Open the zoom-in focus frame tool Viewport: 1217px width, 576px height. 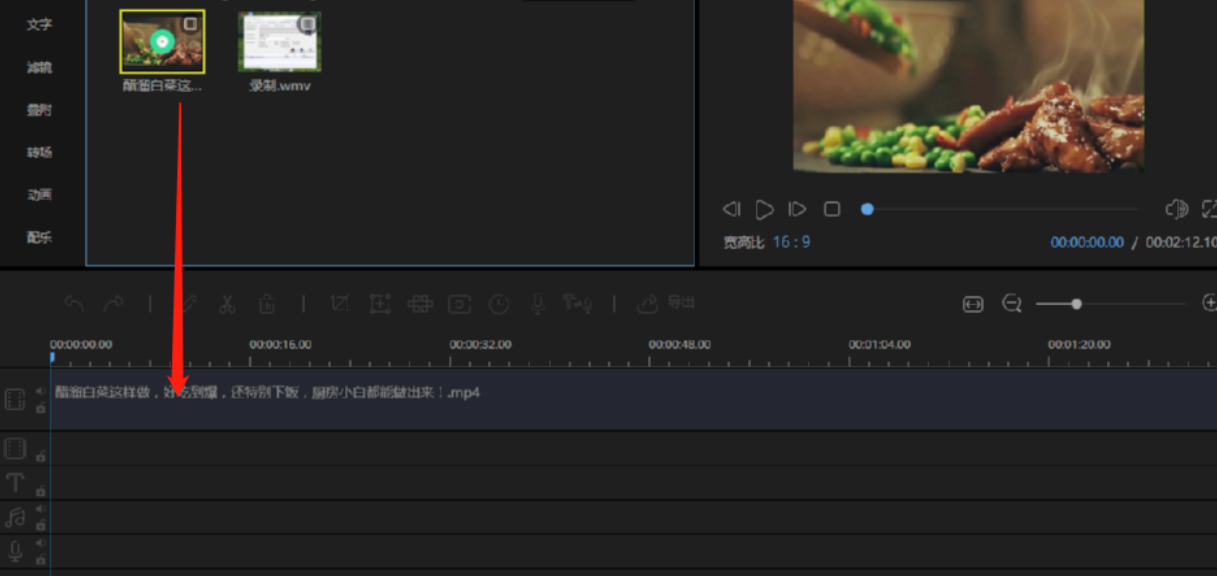click(x=379, y=303)
